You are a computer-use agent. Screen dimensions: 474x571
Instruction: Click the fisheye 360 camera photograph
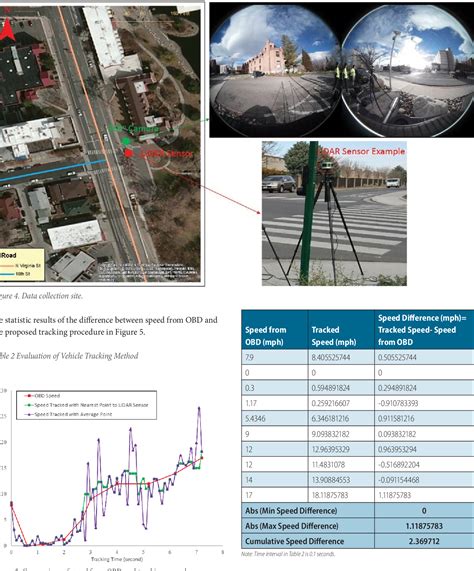coord(341,70)
